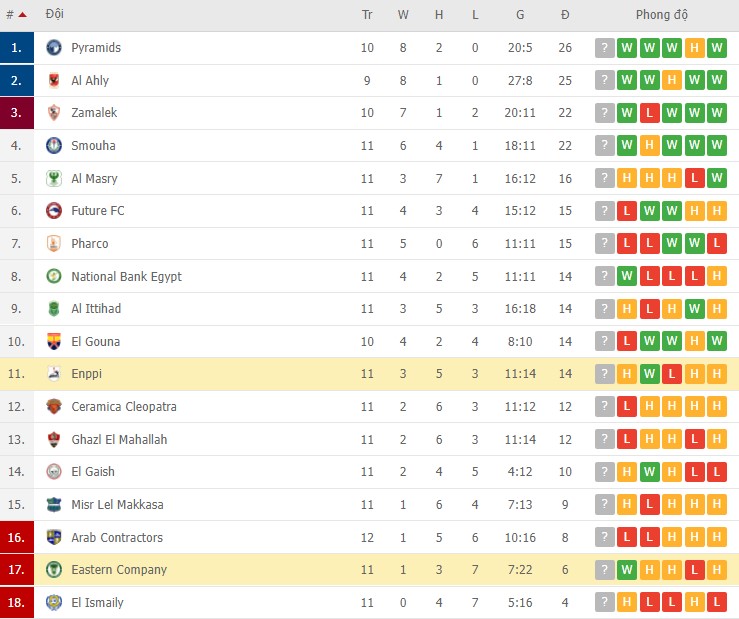Open the Enppi team link

86,374
